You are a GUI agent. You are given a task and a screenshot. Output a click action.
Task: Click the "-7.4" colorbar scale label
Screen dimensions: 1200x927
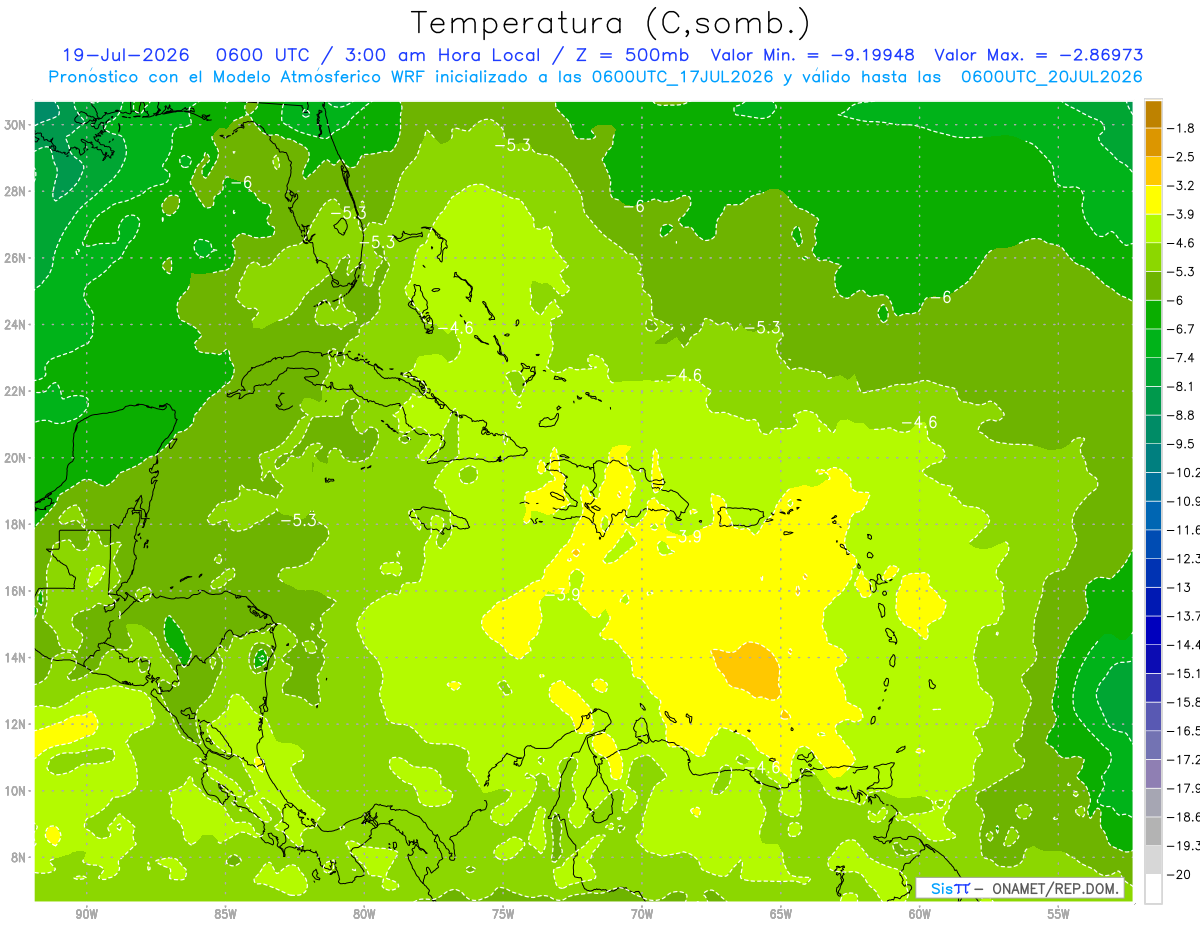coord(1182,358)
